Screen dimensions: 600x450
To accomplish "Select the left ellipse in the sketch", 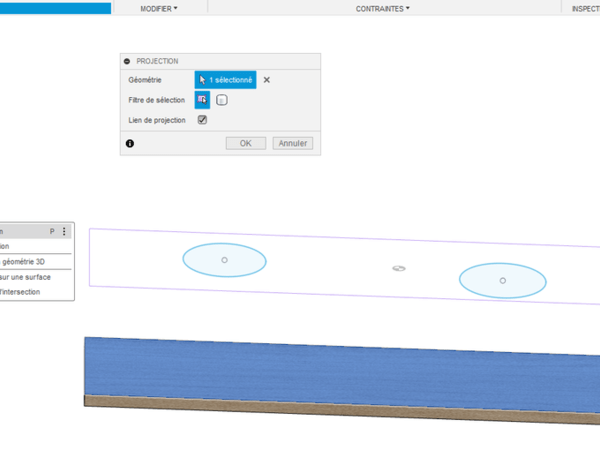I will (x=224, y=260).
